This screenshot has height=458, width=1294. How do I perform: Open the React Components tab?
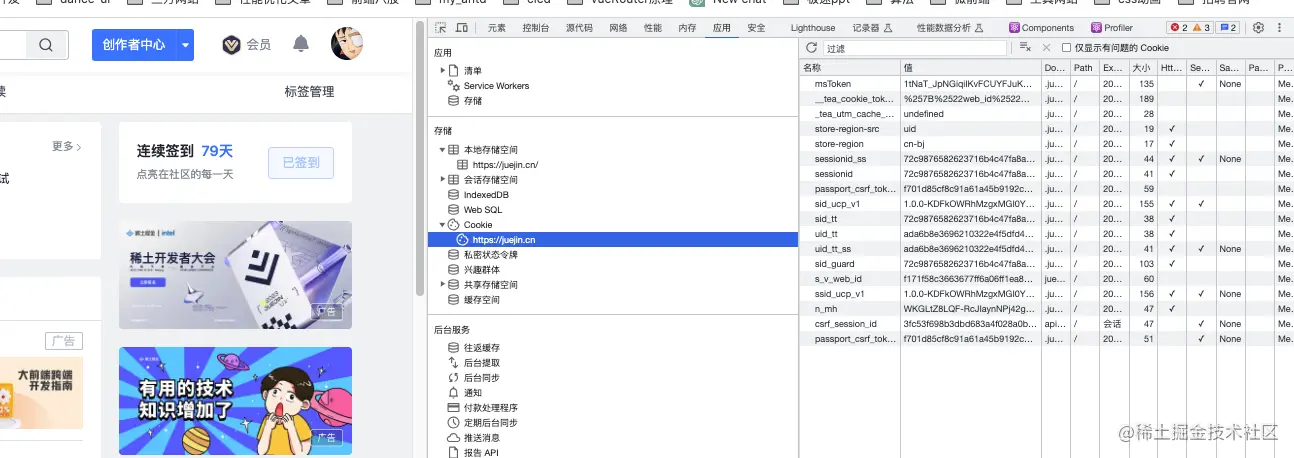pos(1041,28)
